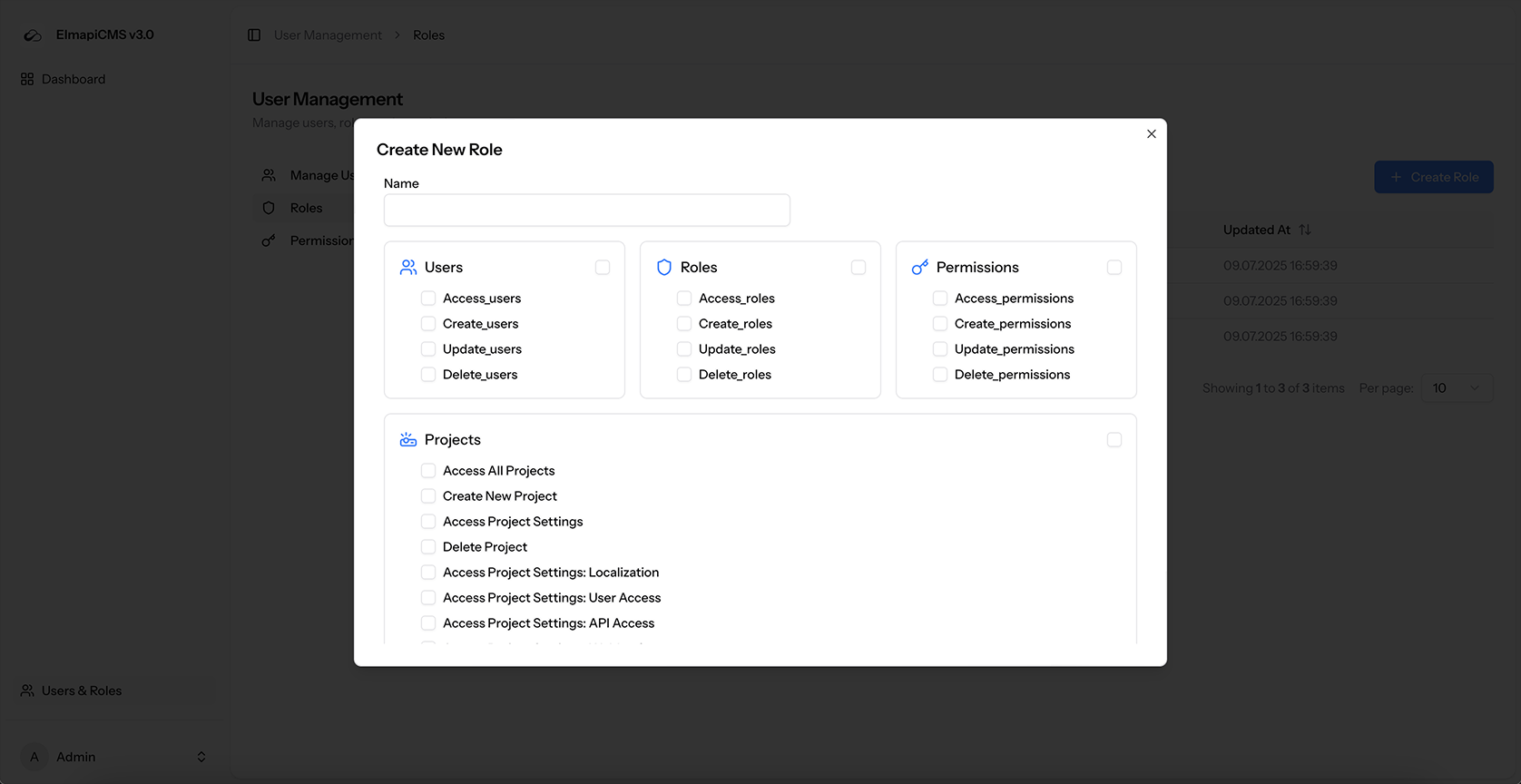Tick the Create_roles checkbox
The image size is (1521, 784).
[x=684, y=324]
